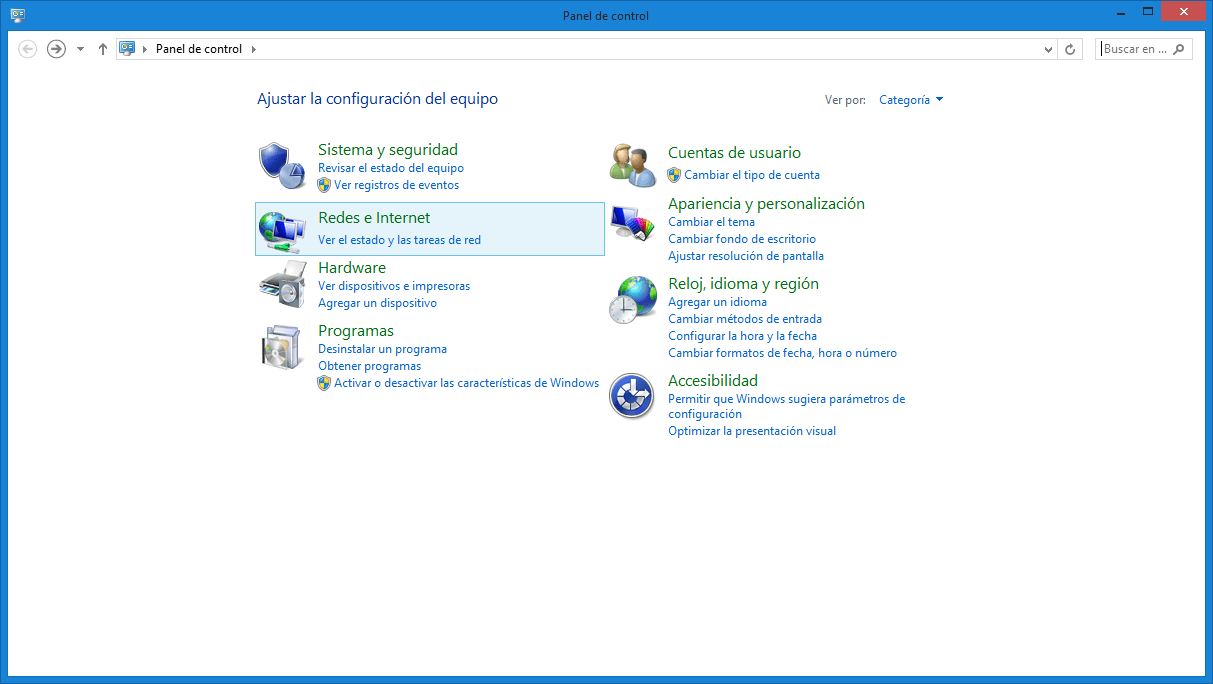Open recent locations dropdown arrow
Viewport: 1213px width, 684px height.
80,49
